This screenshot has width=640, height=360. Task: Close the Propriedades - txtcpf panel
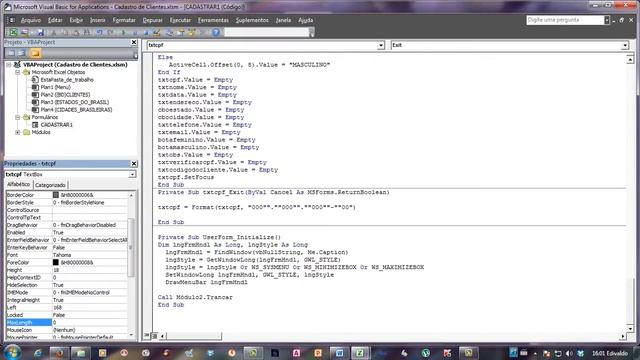pyautogui.click(x=133, y=163)
